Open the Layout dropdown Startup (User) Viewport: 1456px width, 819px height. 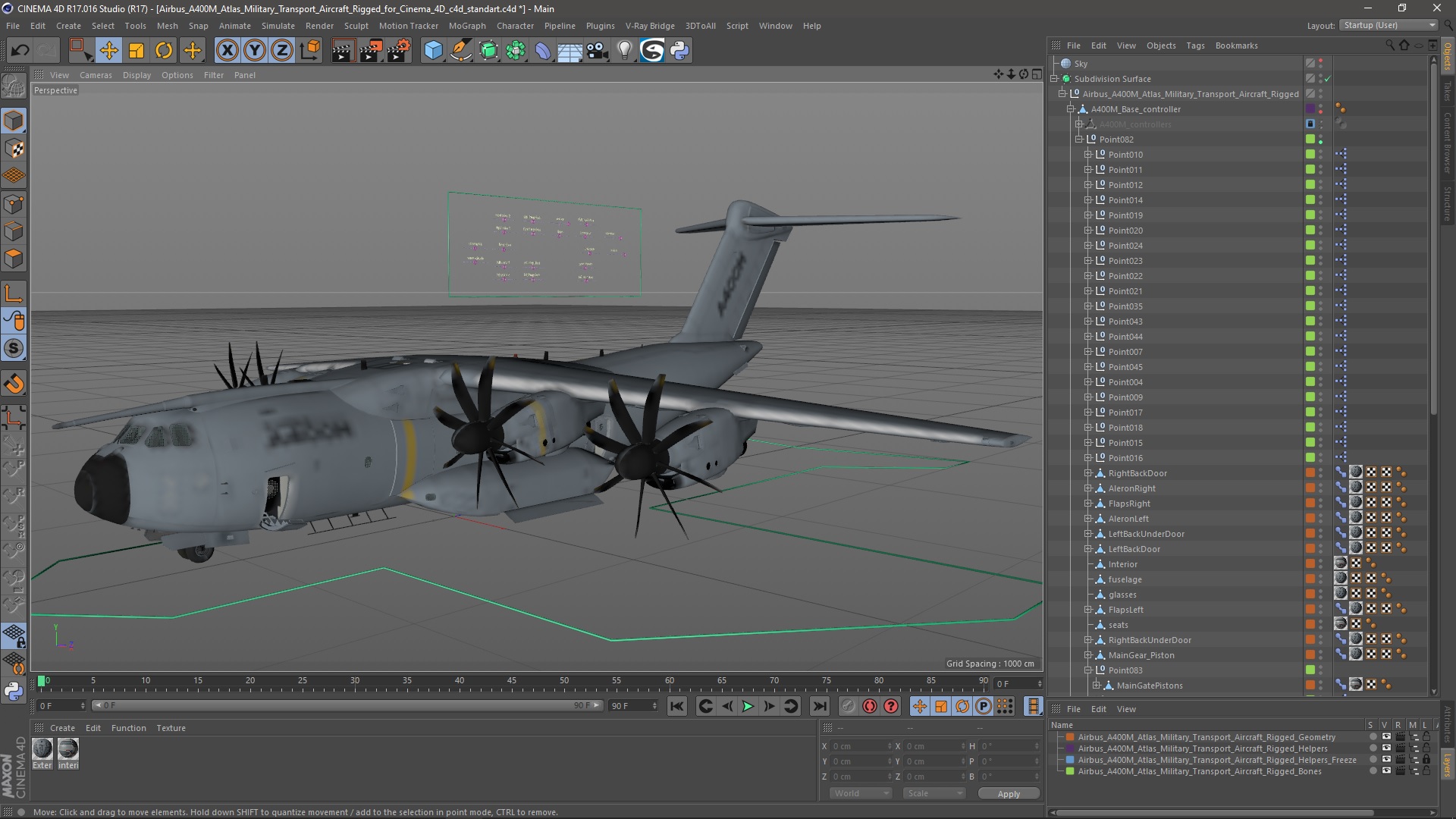1389,25
